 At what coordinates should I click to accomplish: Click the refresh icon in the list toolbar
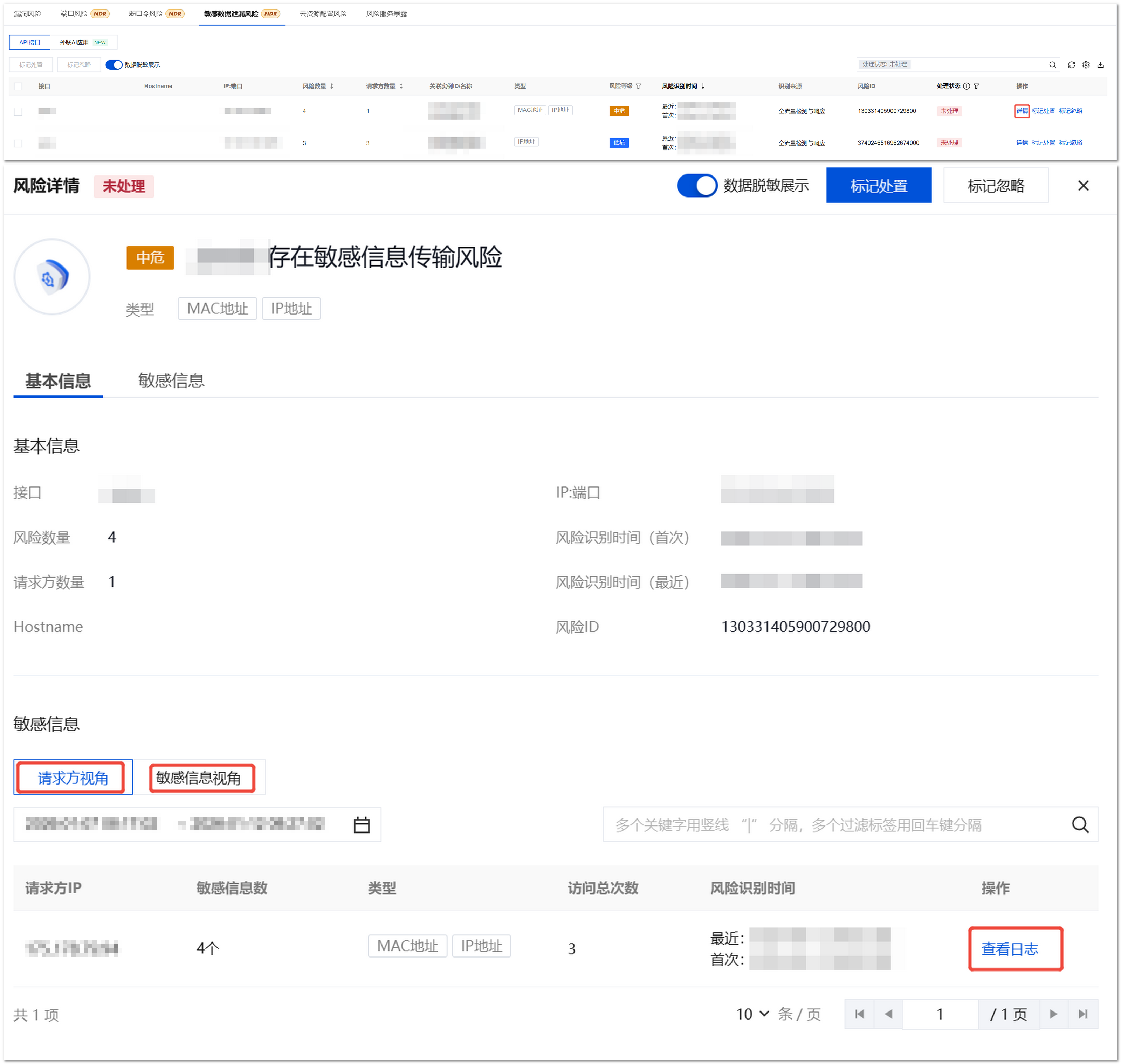click(x=1071, y=65)
